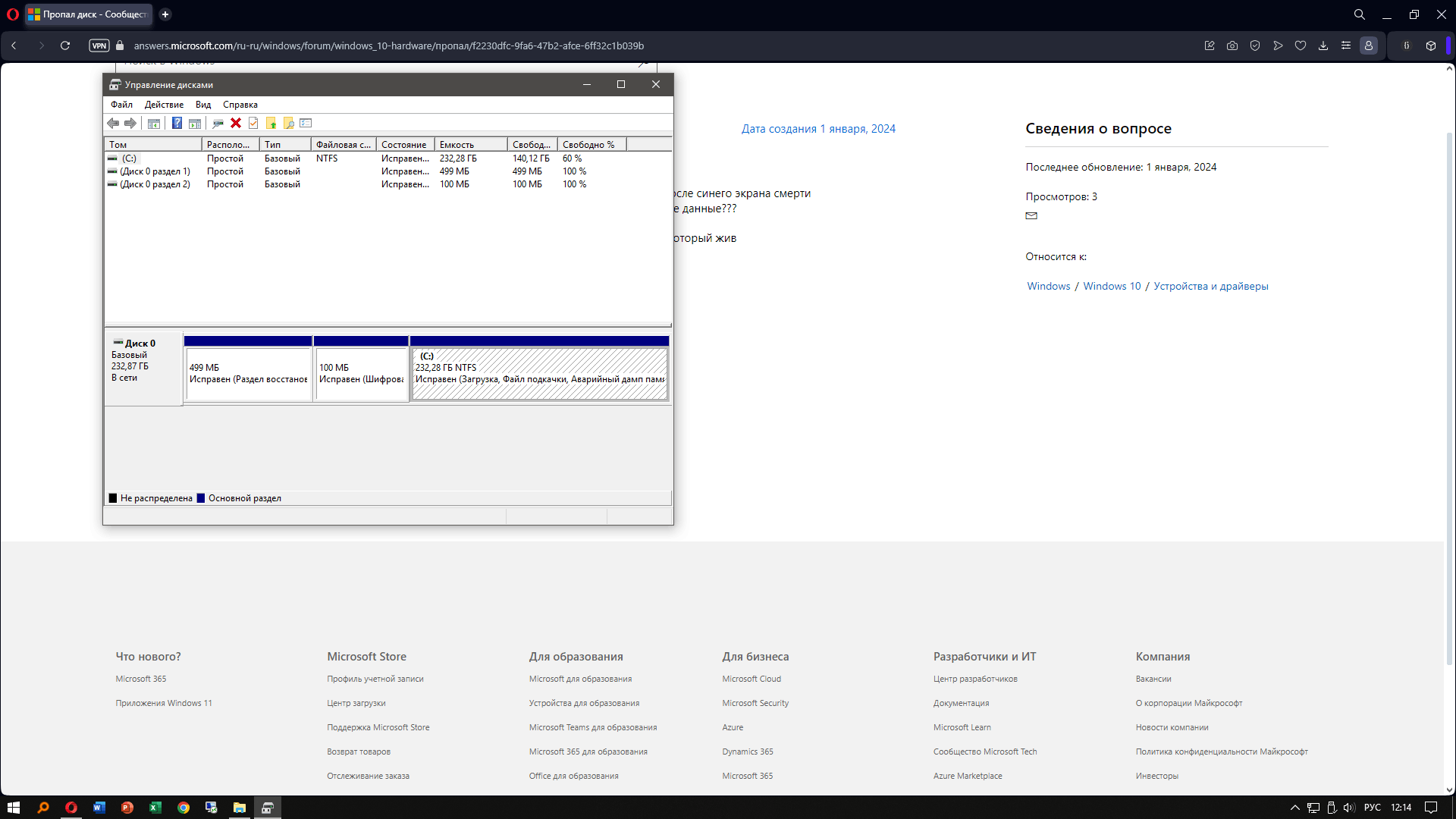The image size is (1456, 819).
Task: Open Excel from the taskbar
Action: click(155, 808)
